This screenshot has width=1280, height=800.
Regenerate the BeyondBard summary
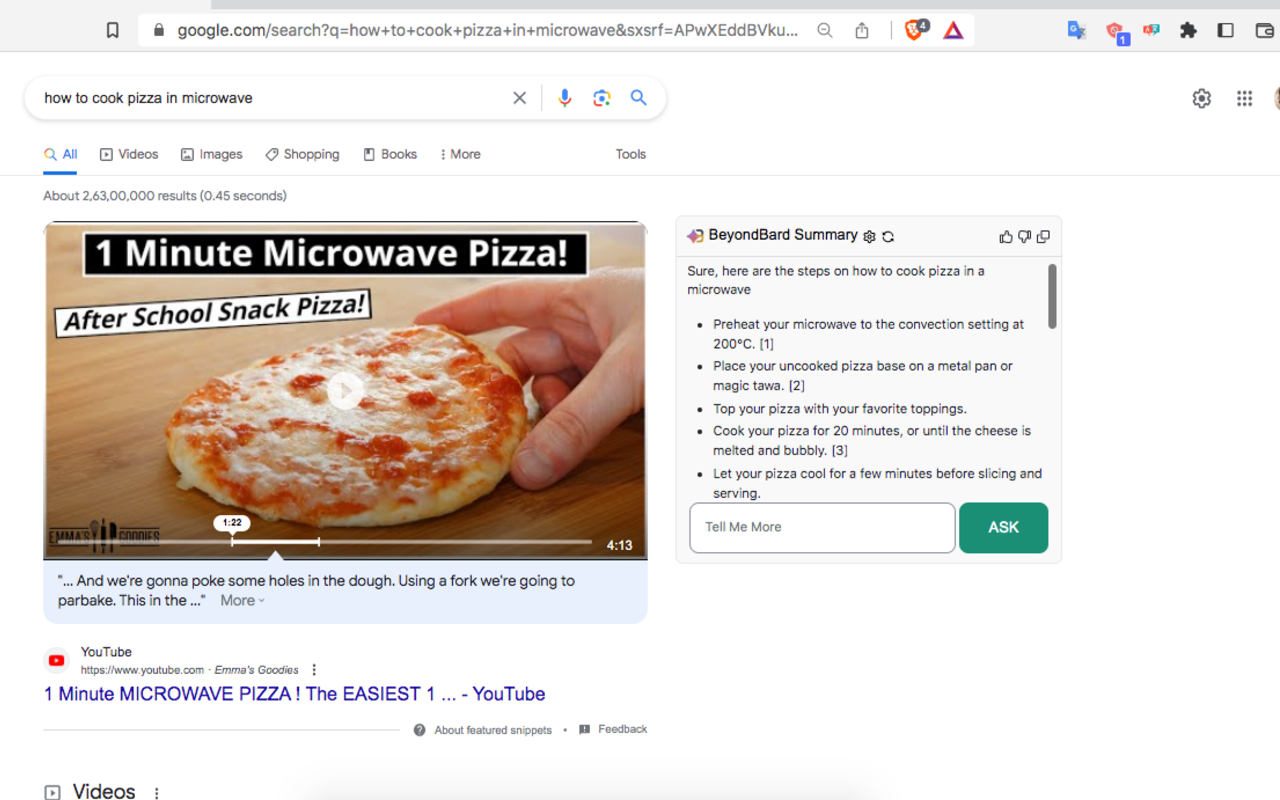[x=888, y=237]
